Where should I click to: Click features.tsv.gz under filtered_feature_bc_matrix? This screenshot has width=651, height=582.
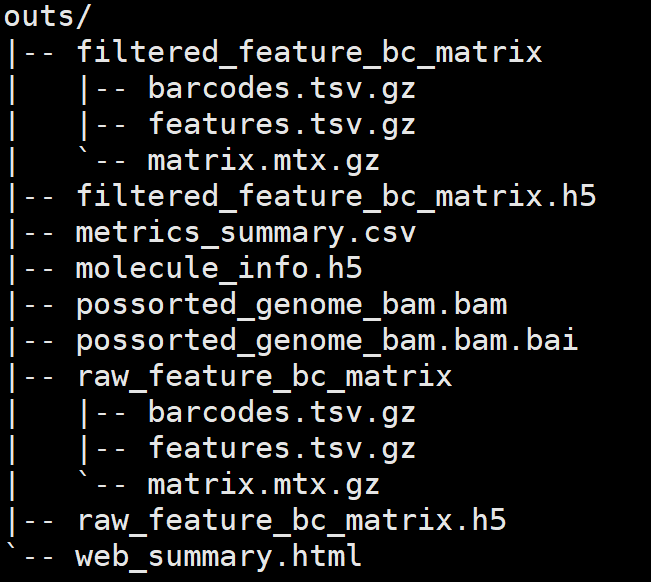click(281, 124)
